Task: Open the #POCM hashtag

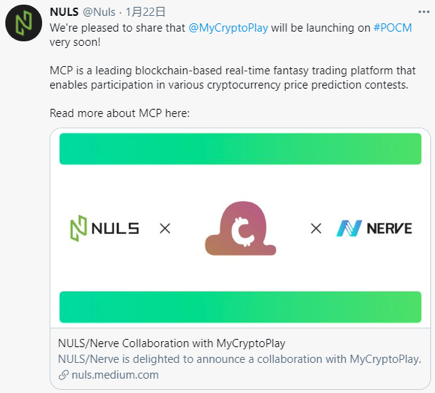Action: (393, 28)
